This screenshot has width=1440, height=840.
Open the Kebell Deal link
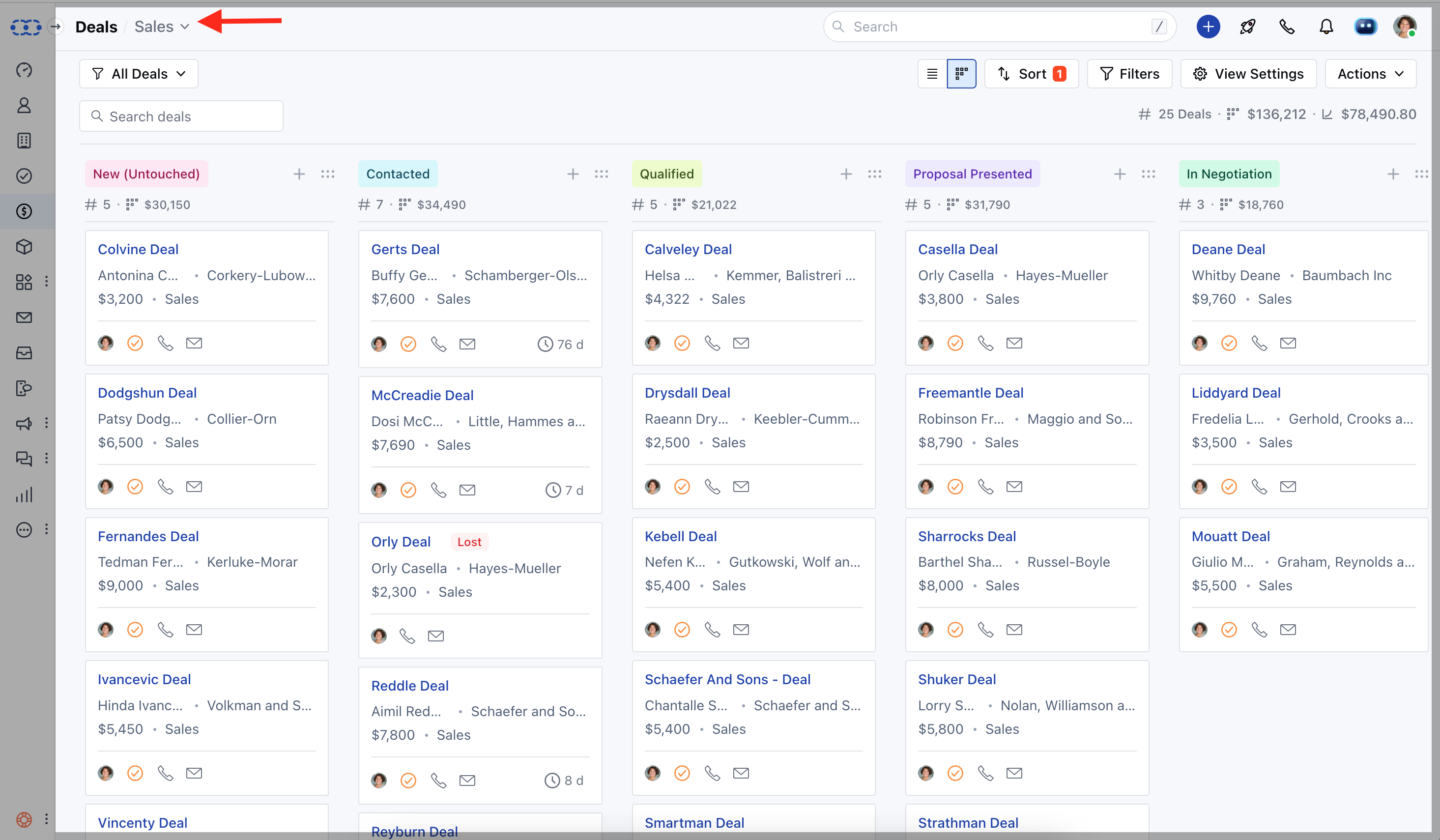(681, 536)
